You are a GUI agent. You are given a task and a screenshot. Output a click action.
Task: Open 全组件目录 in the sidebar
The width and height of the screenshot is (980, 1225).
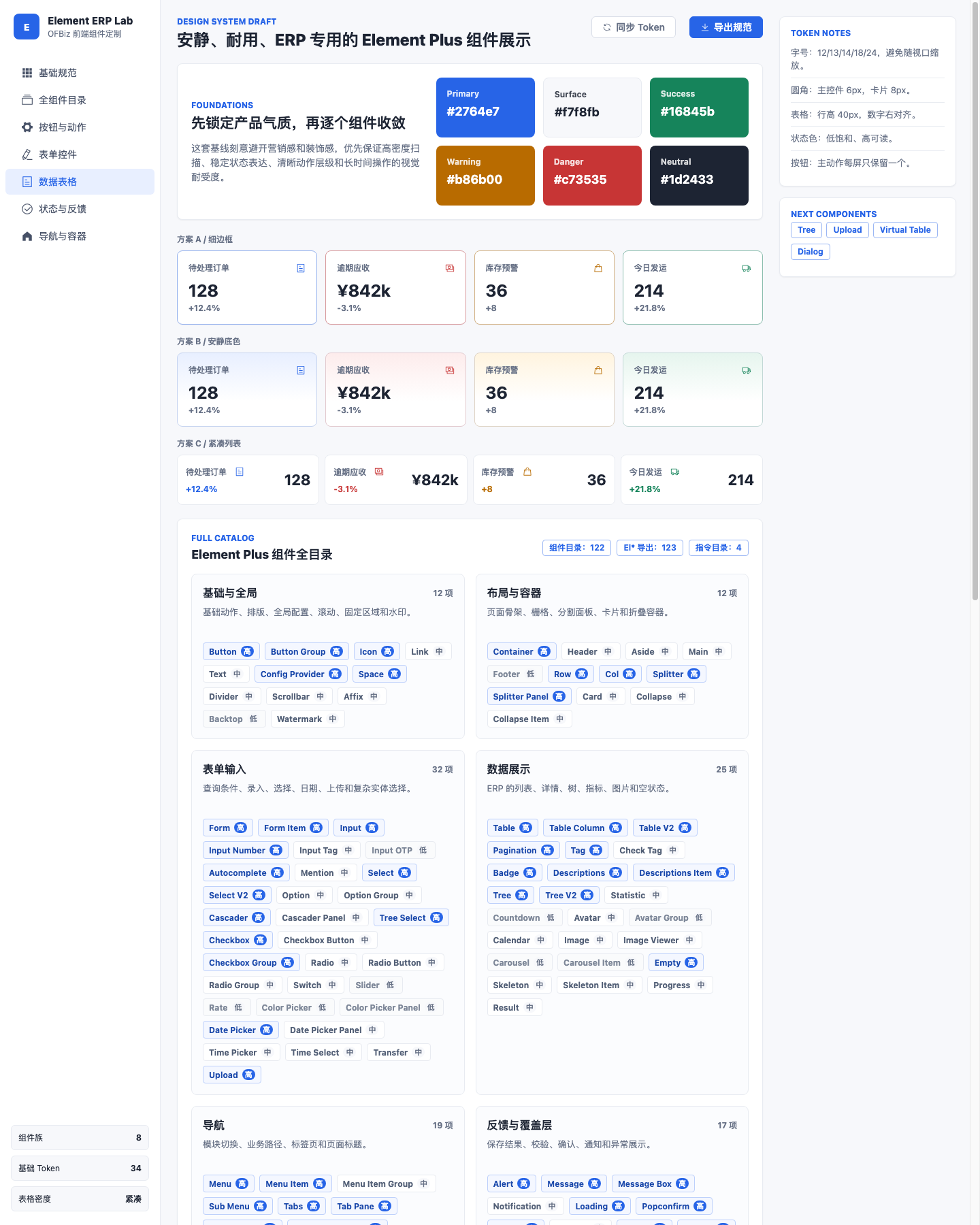pyautogui.click(x=80, y=100)
